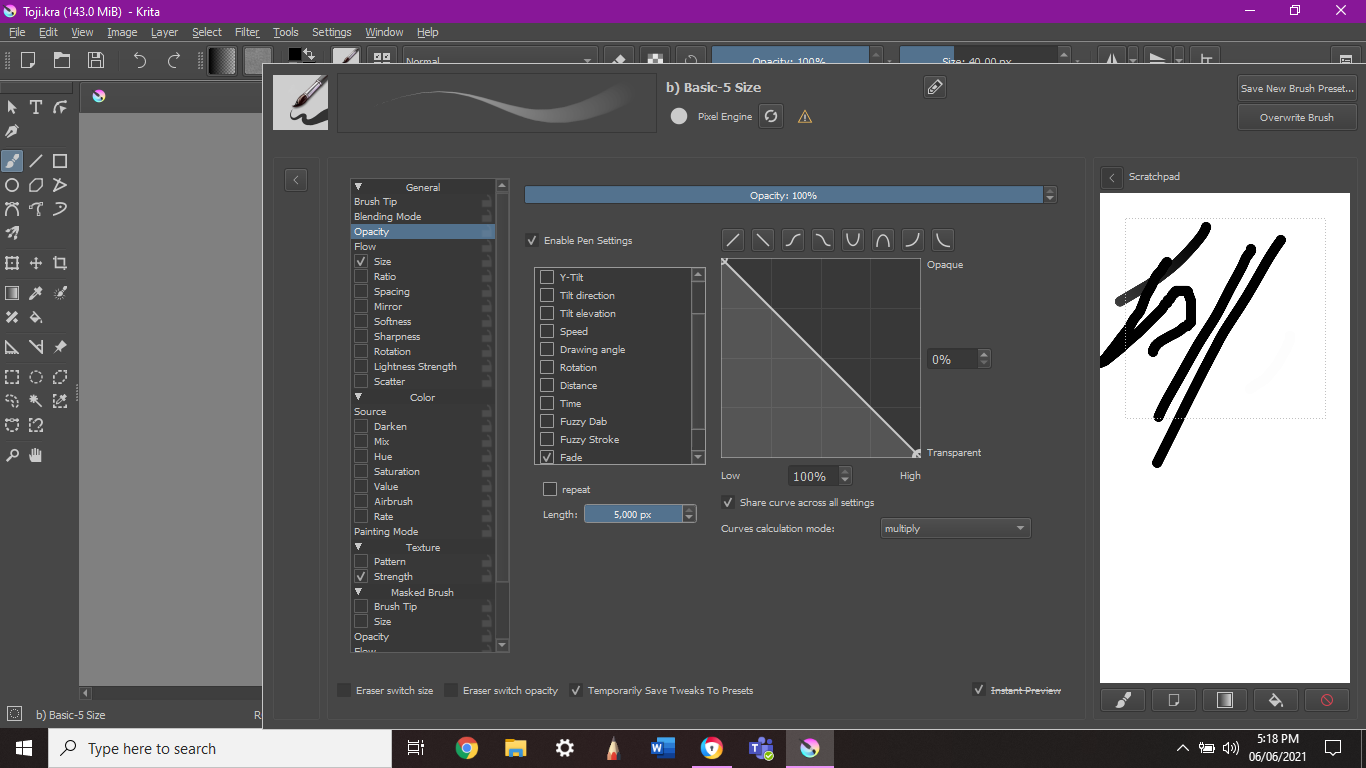Image resolution: width=1366 pixels, height=768 pixels.
Task: Create a new document from the toolbar
Action: tap(28, 60)
